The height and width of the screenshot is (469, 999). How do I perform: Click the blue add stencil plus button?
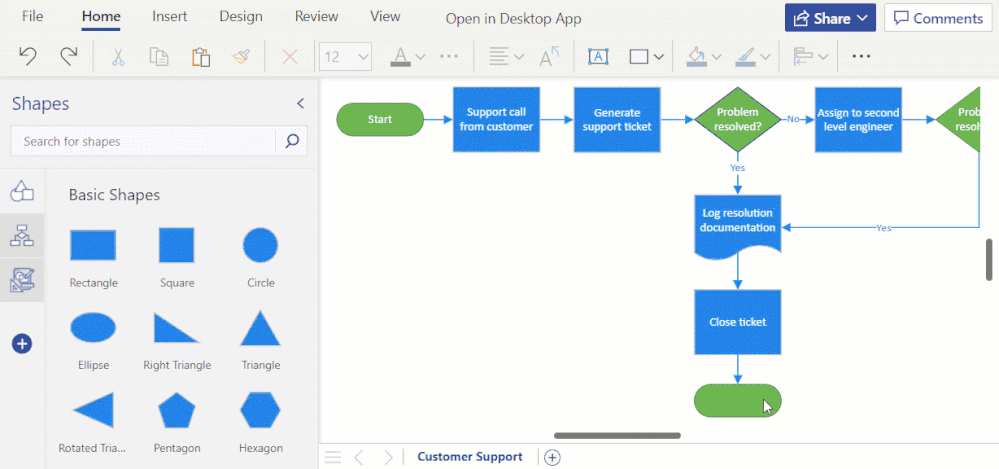tap(22, 344)
